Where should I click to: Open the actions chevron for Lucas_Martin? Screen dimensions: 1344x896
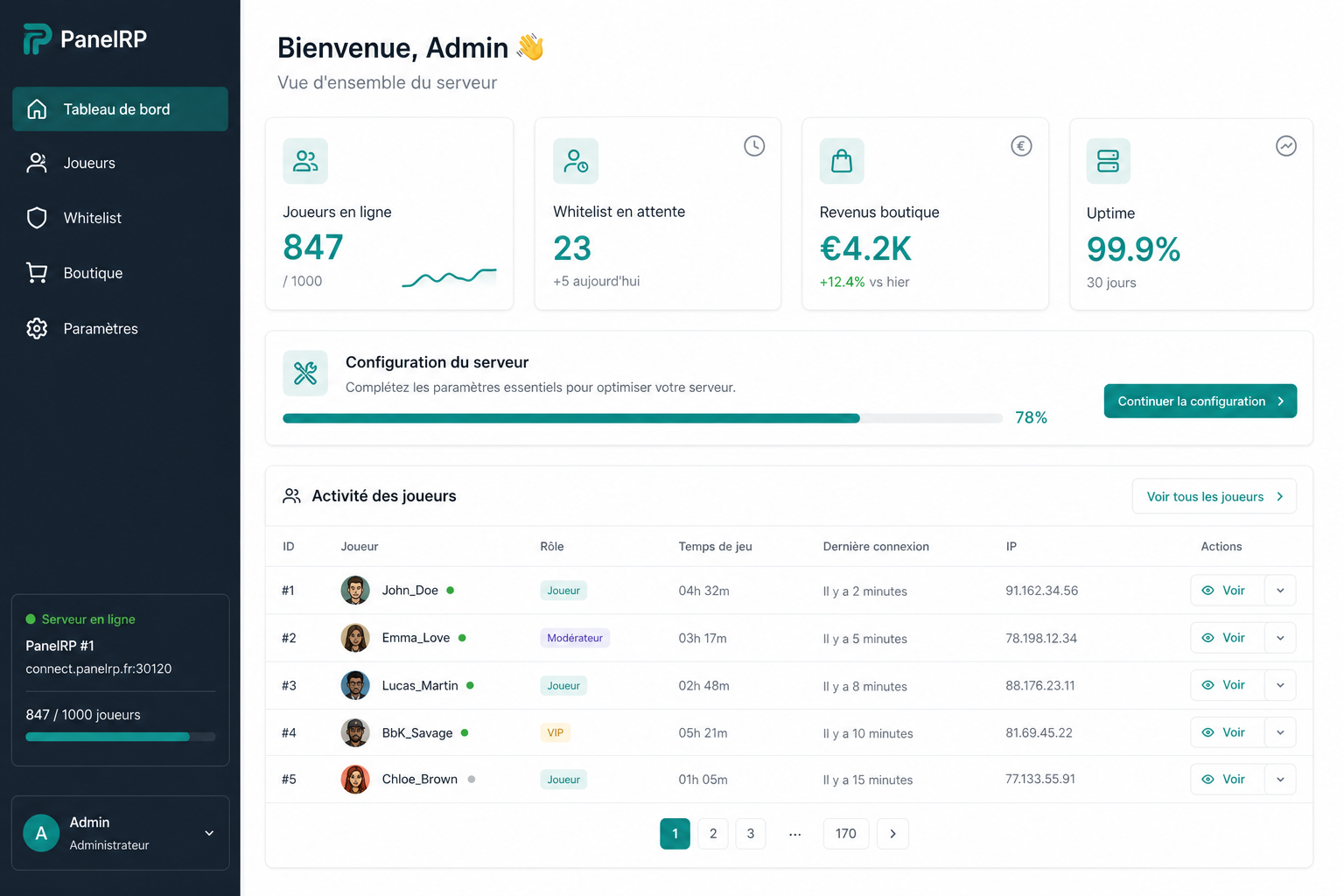[1280, 685]
